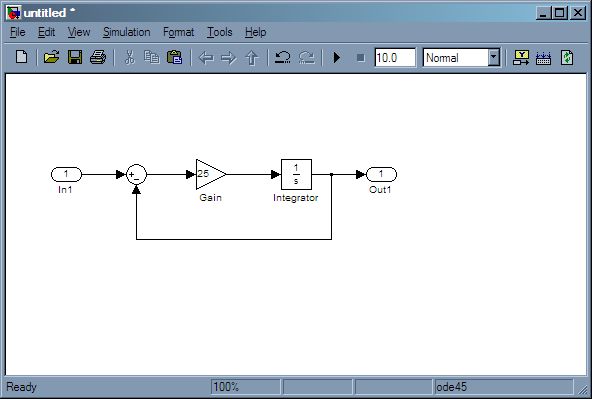Open the Tools menu
The image size is (592, 400).
point(219,32)
